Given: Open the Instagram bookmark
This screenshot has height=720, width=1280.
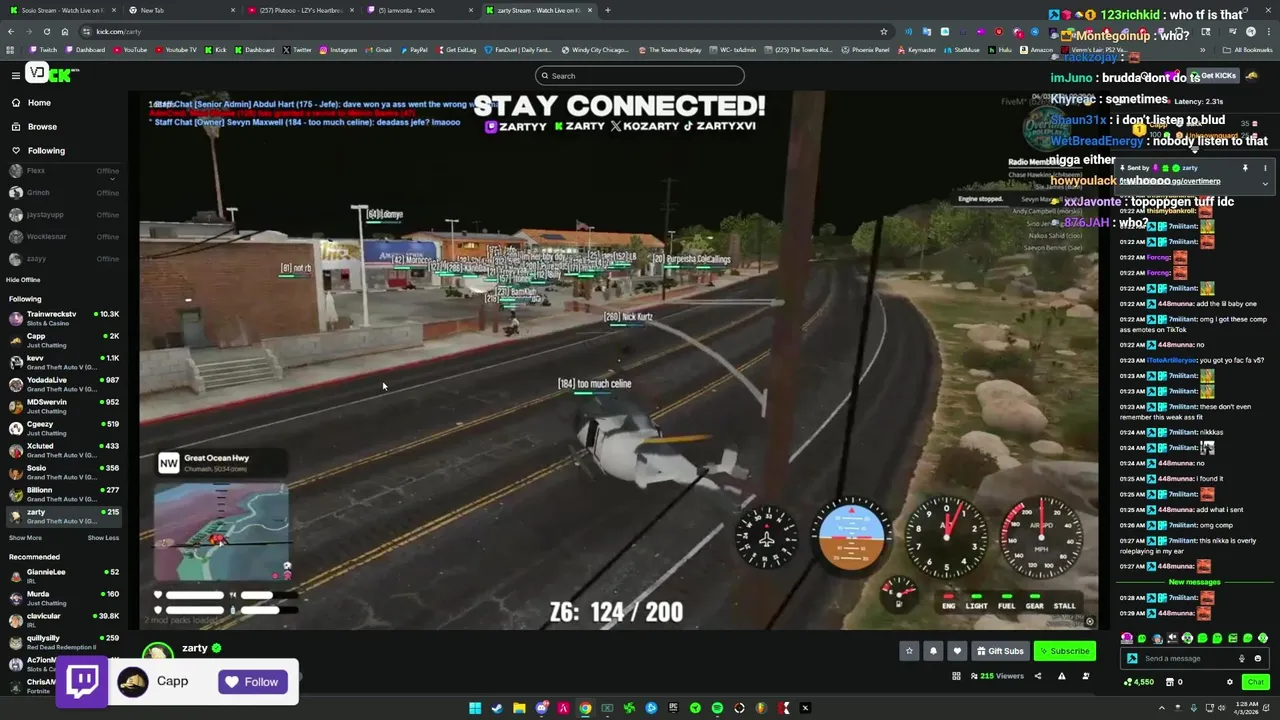Looking at the screenshot, I should 338,50.
